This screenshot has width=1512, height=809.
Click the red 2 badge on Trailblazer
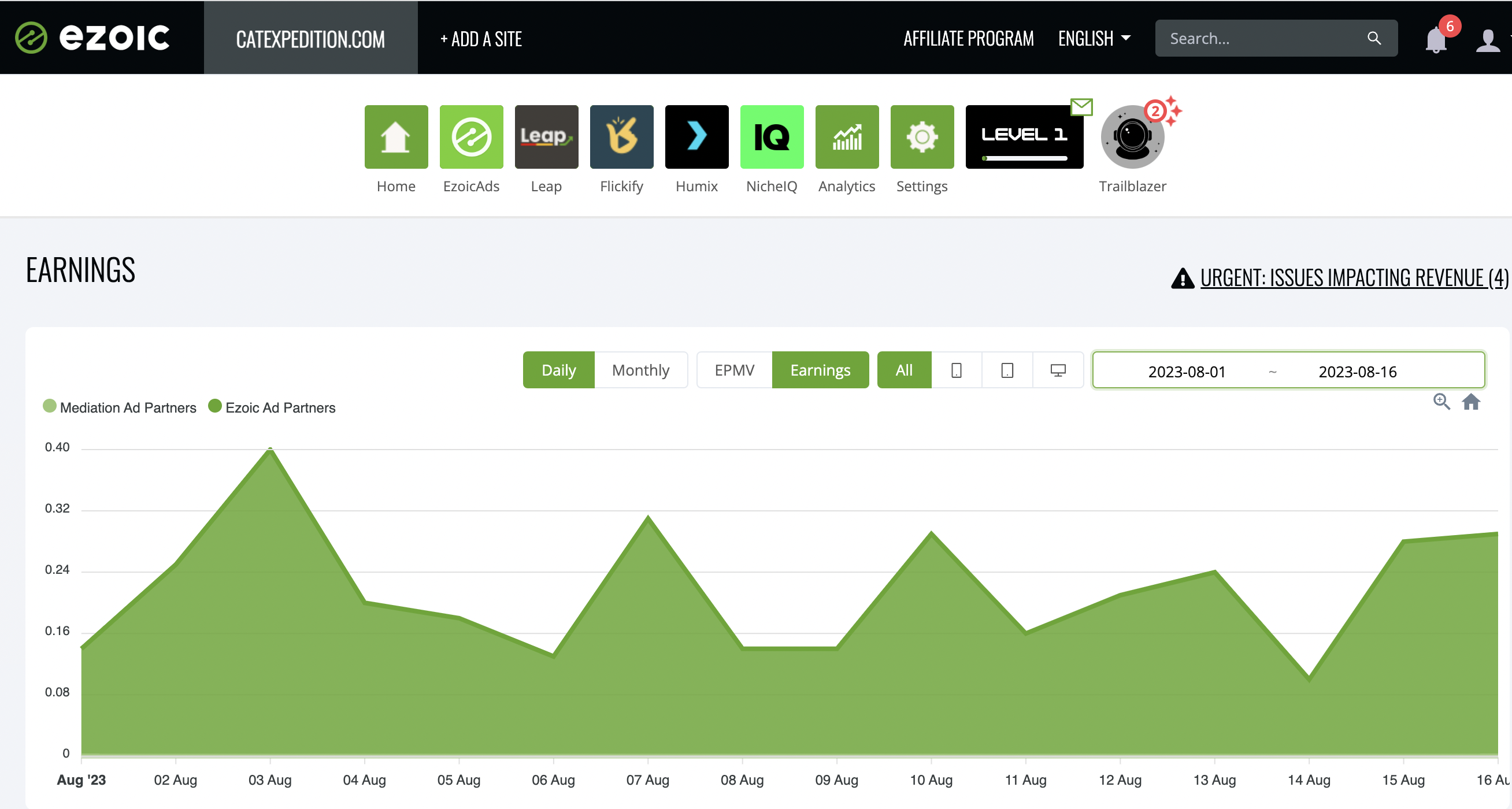(x=1155, y=111)
